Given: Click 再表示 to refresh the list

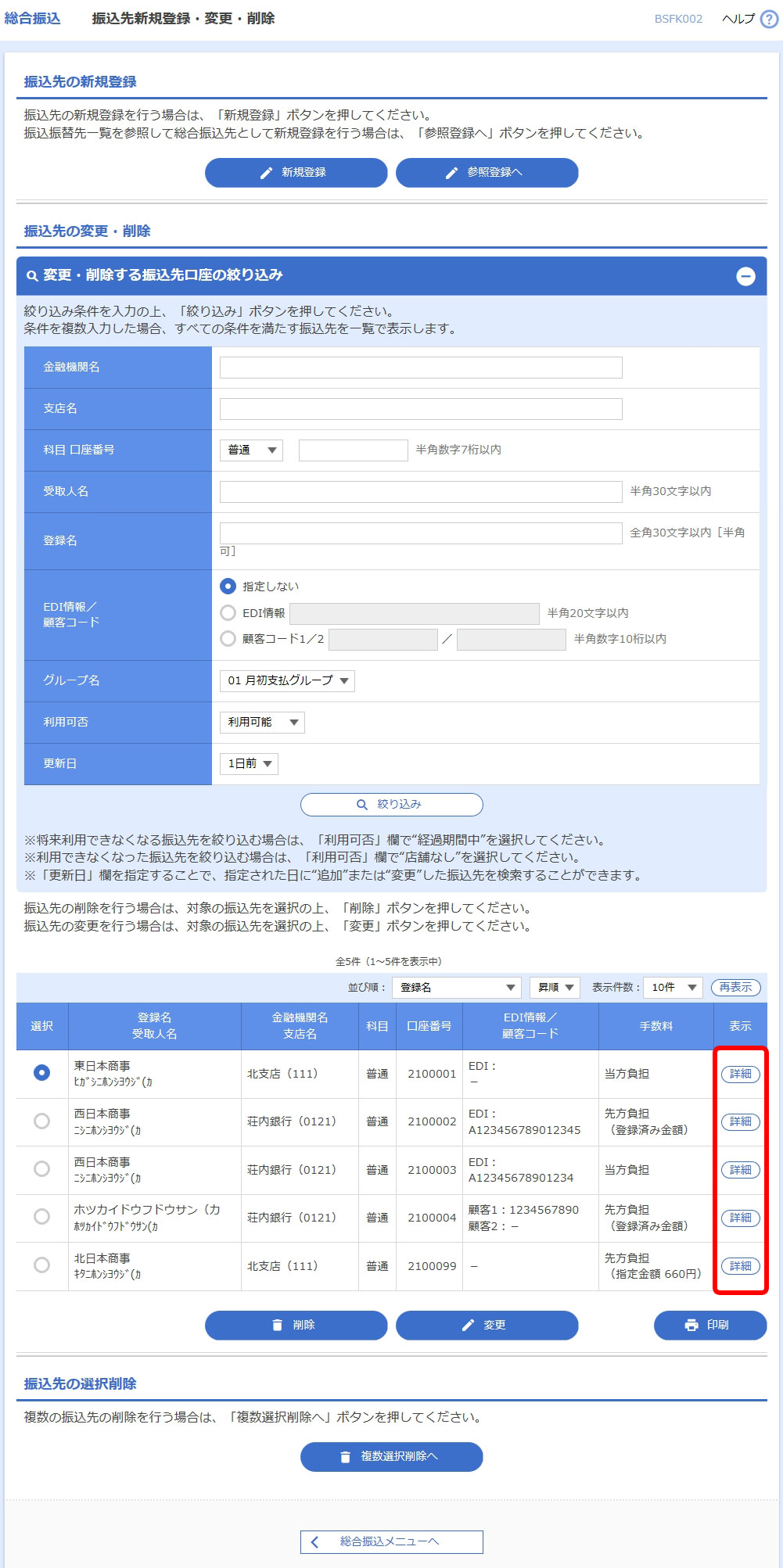Looking at the screenshot, I should point(735,988).
